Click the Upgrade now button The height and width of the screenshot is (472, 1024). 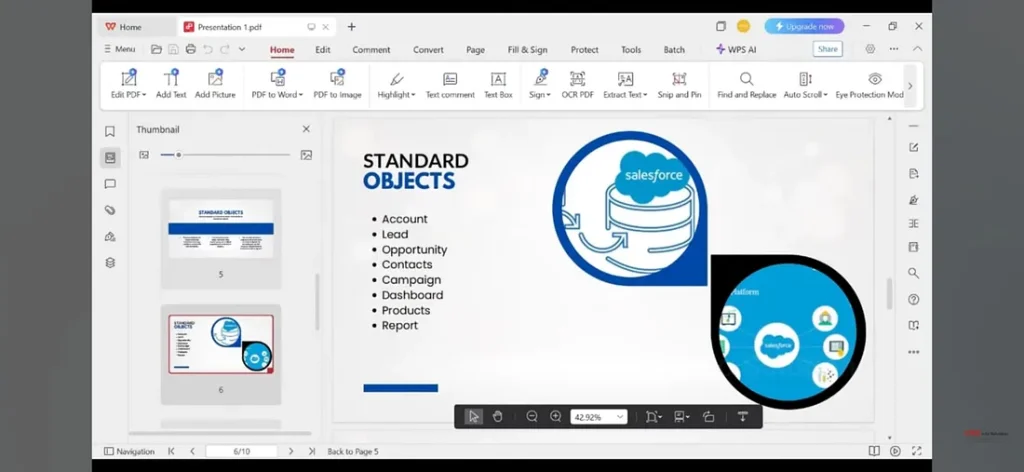(x=804, y=26)
